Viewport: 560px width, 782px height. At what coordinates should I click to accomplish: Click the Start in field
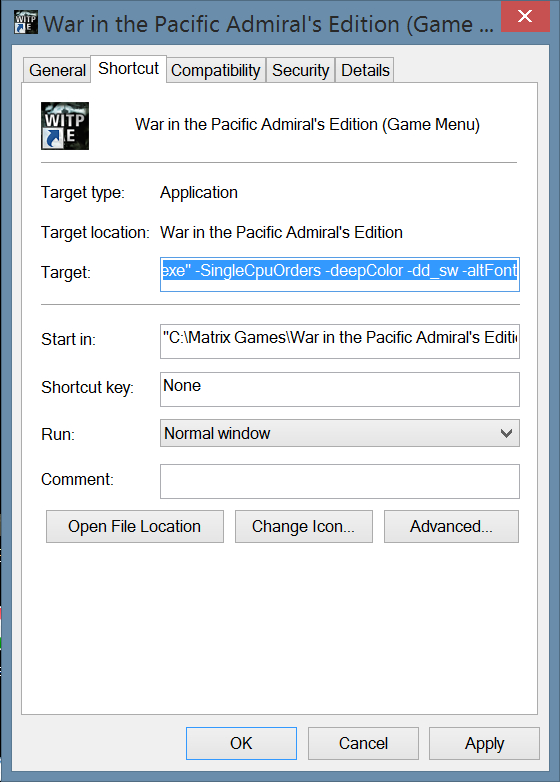[340, 341]
